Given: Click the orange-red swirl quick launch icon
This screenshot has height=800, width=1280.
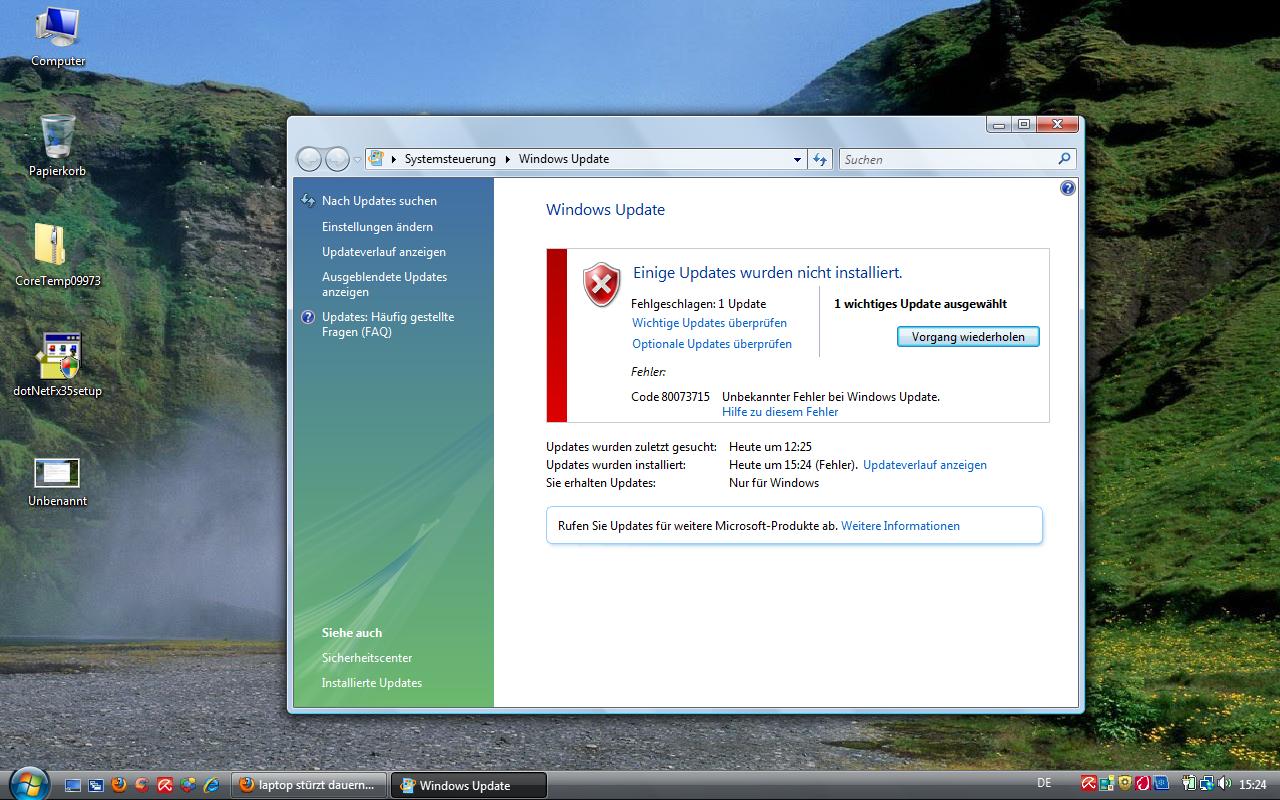Looking at the screenshot, I should 142,785.
